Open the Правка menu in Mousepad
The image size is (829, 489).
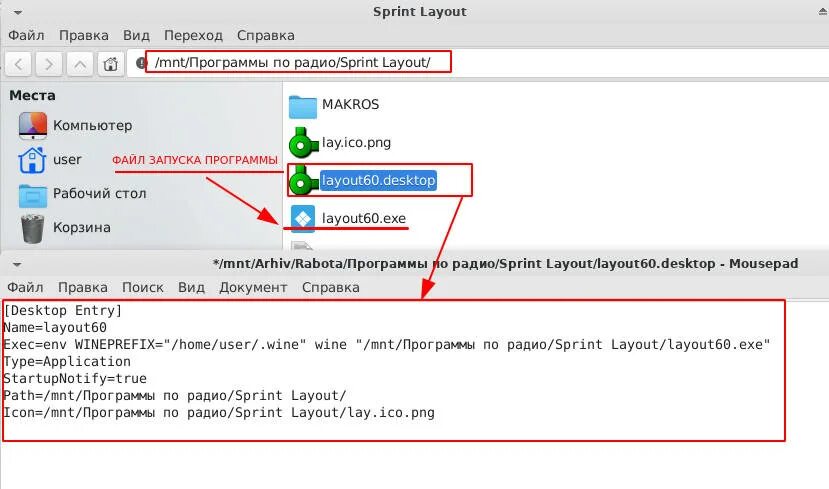pyautogui.click(x=82, y=287)
